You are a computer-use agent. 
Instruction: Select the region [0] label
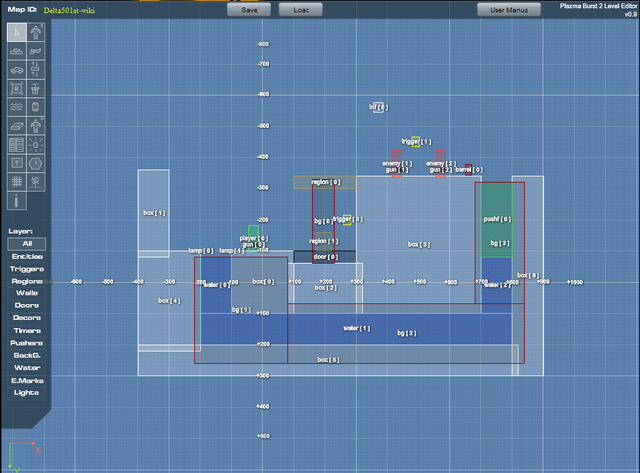click(x=326, y=182)
